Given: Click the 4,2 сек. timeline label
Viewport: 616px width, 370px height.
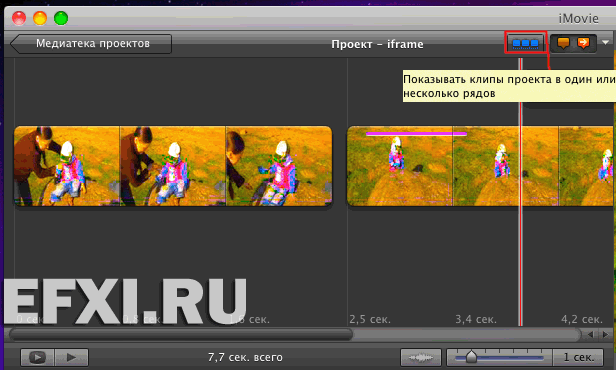Looking at the screenshot, I should click(581, 319).
